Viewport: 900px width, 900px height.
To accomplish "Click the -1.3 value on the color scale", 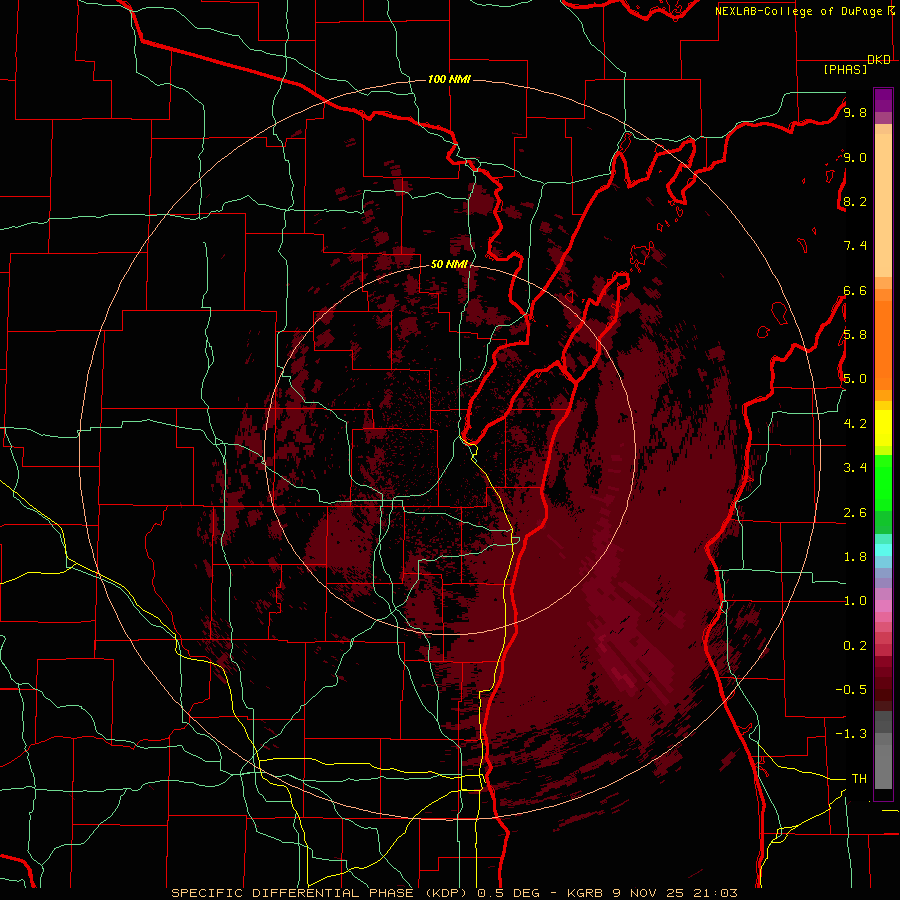I will [851, 734].
